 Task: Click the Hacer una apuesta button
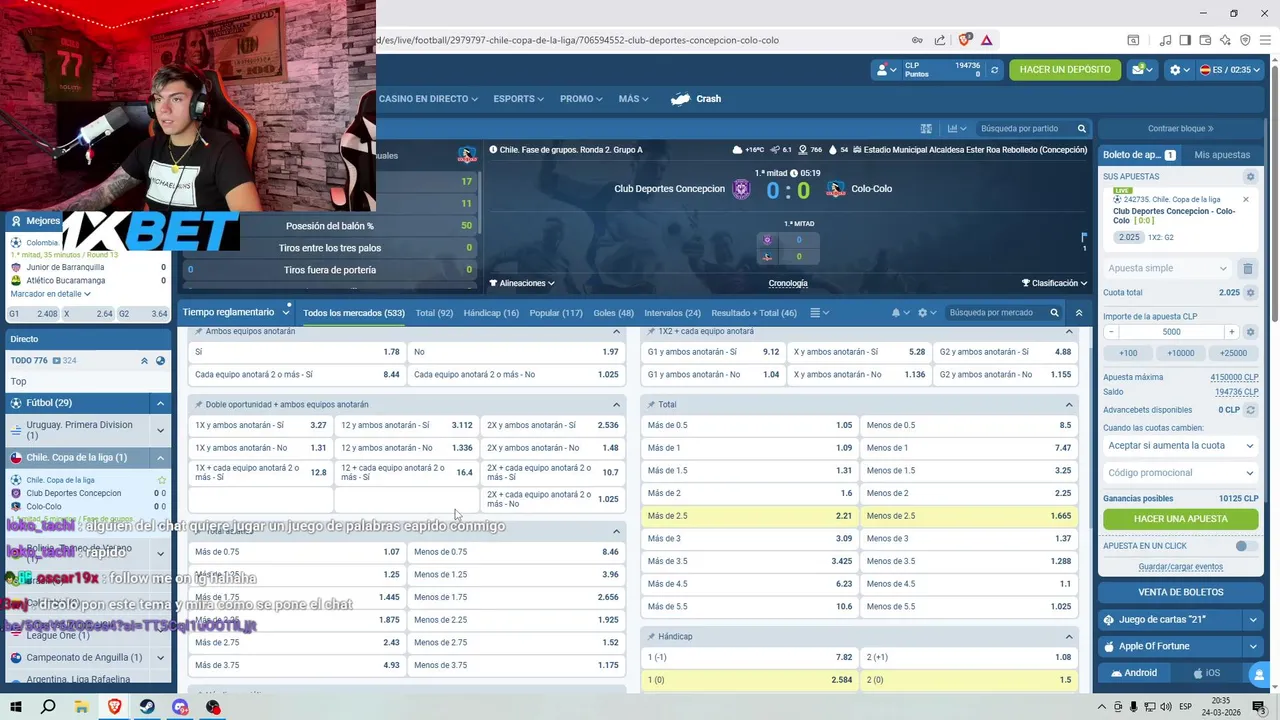click(1180, 519)
